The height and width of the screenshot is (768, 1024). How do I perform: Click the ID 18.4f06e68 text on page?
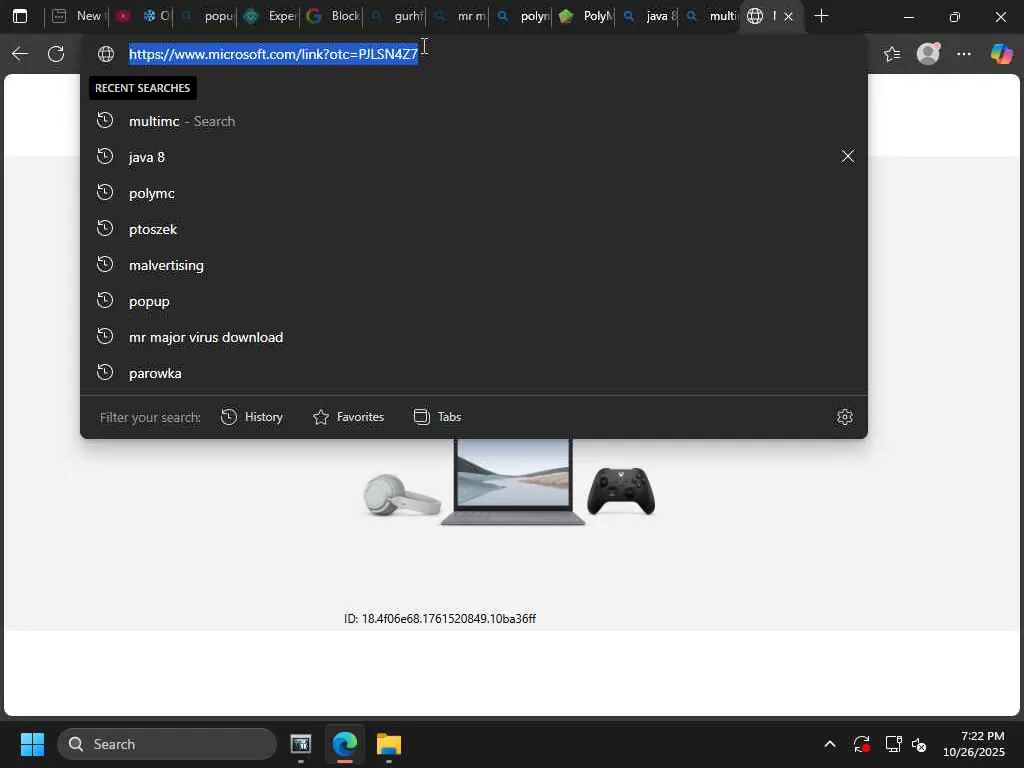point(440,618)
